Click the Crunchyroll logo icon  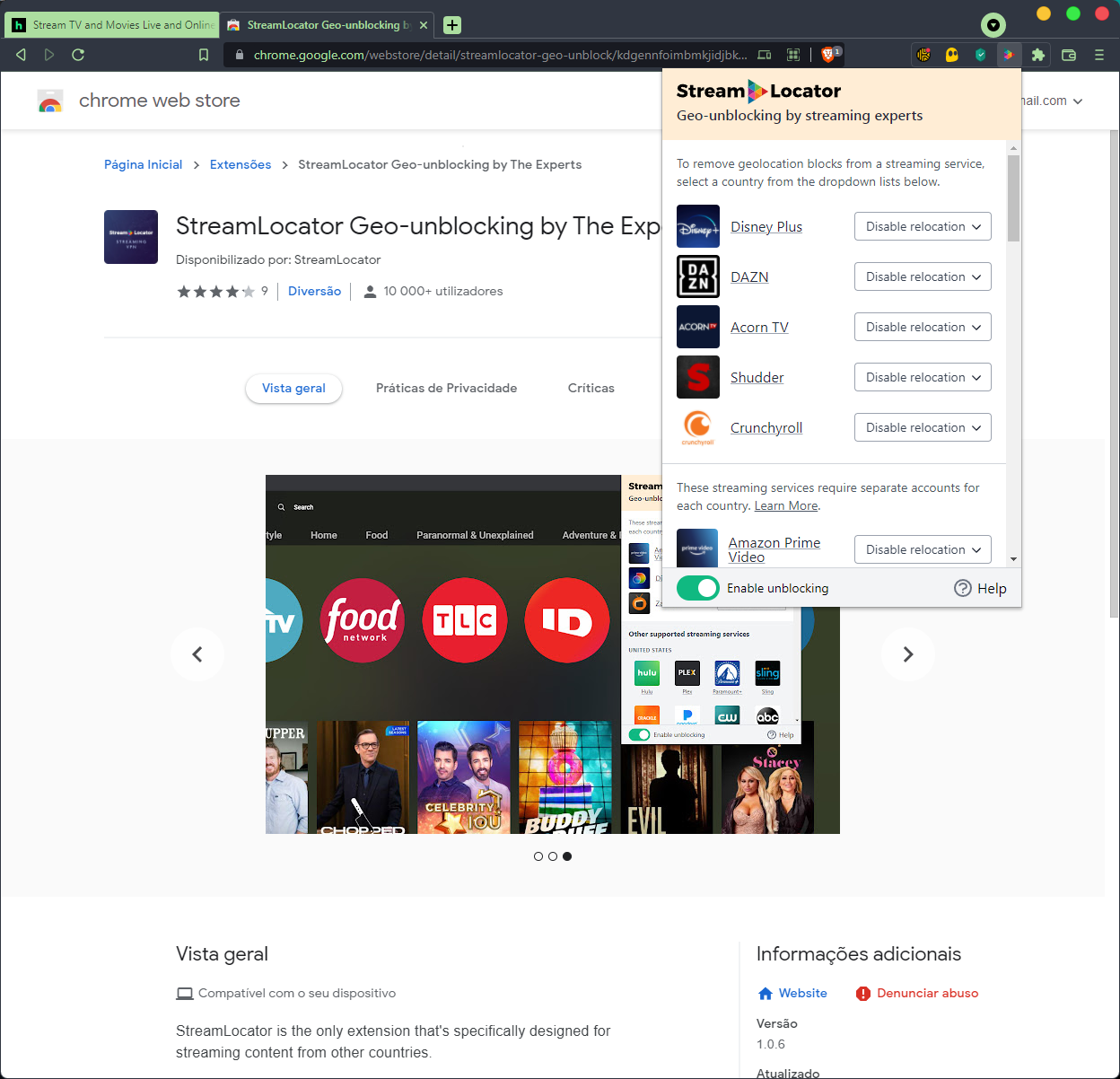pyautogui.click(x=698, y=427)
